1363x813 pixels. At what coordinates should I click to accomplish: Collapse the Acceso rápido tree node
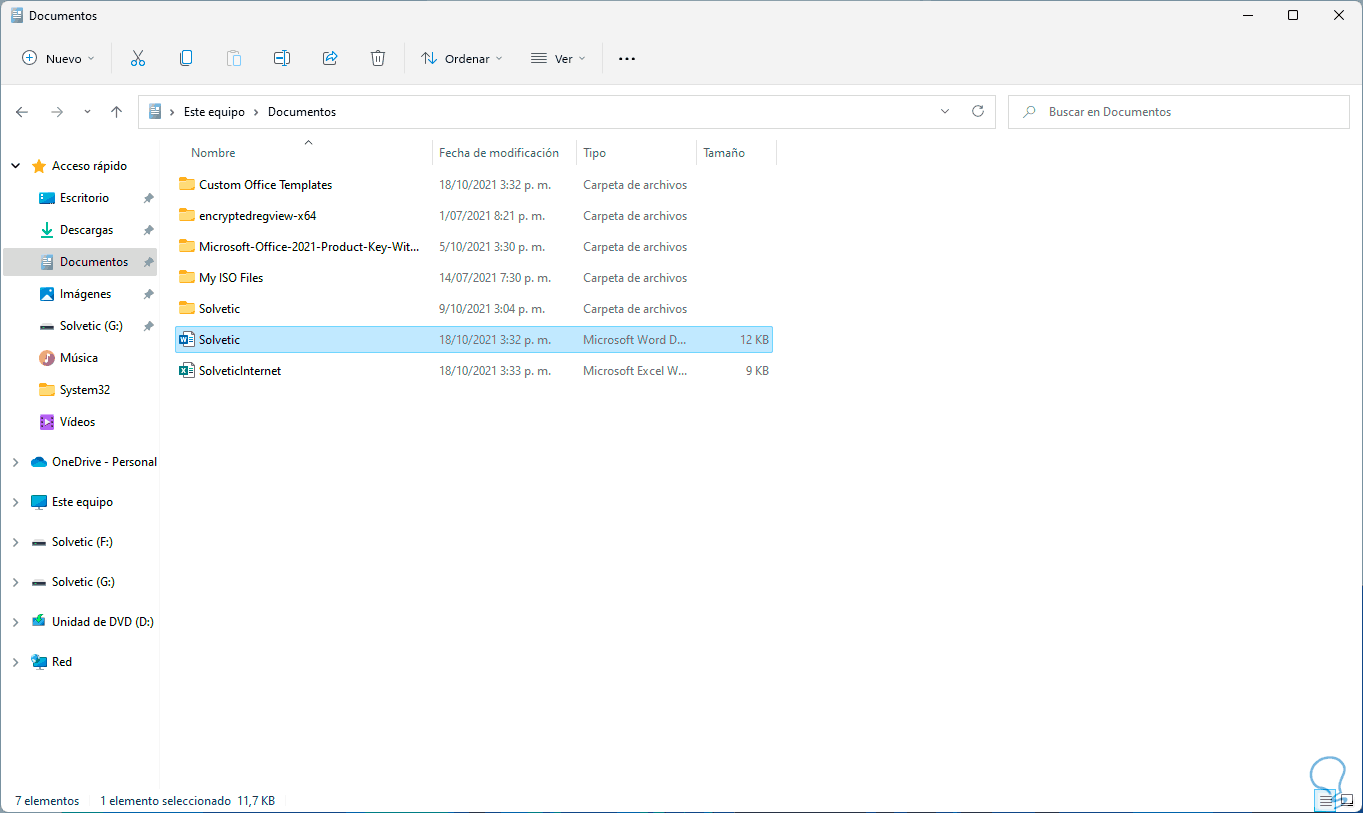[15, 166]
